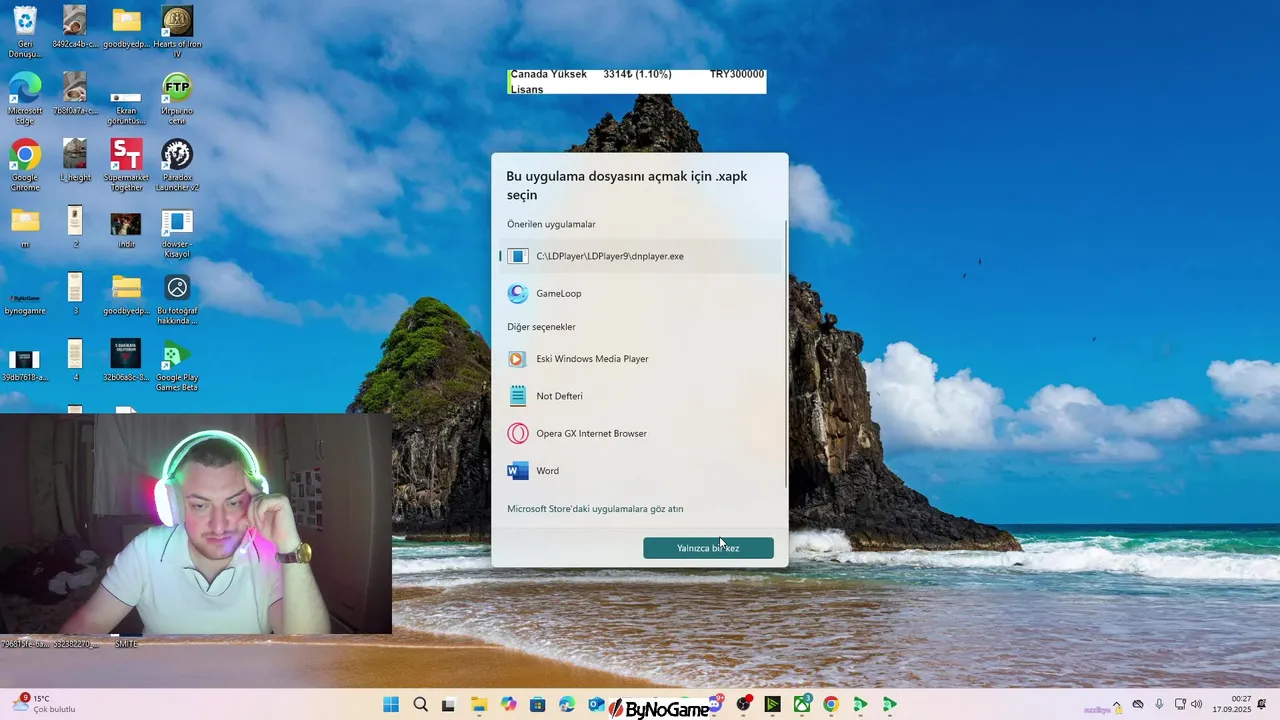Screen dimensions: 1280x720
Task: Select the 8492ca4b image file
Action: (x=75, y=27)
